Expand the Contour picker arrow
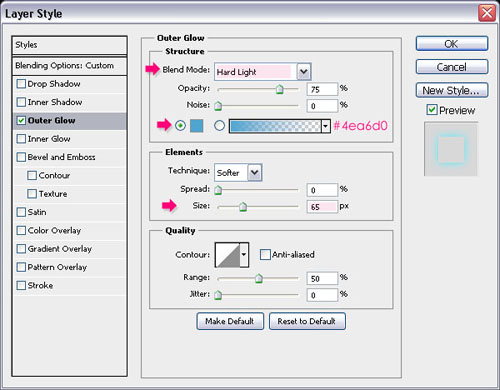This screenshot has height=390, width=500. pyautogui.click(x=244, y=255)
